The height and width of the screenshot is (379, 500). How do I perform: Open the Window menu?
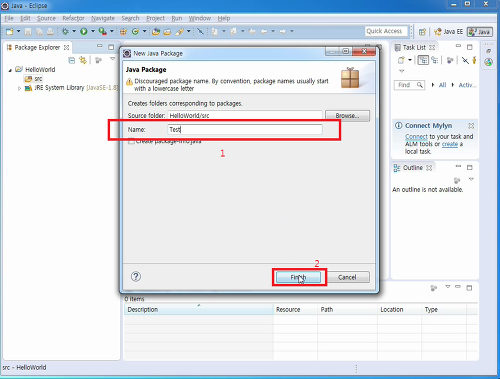[200, 18]
